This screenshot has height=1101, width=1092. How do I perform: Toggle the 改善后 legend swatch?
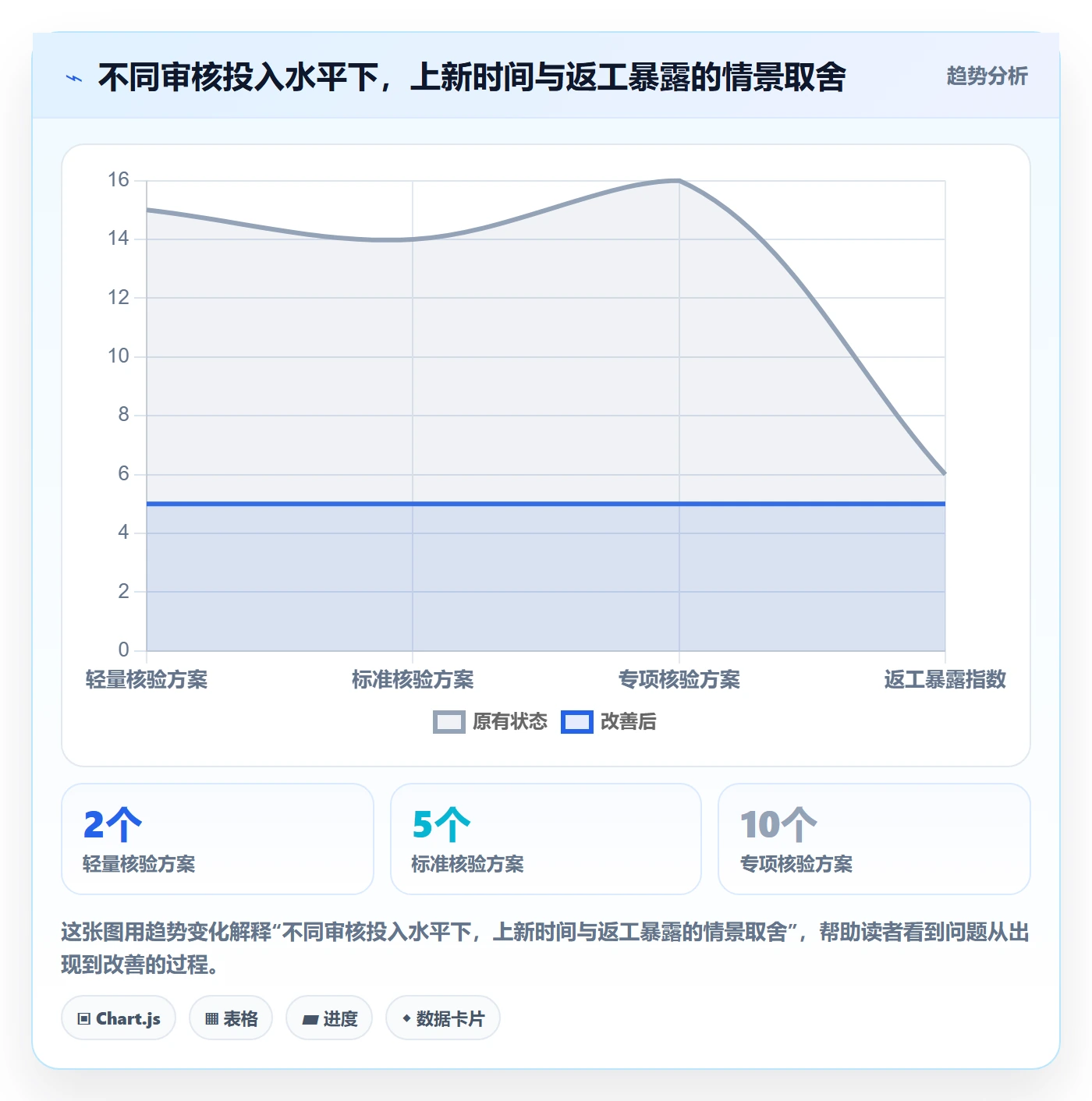[577, 722]
